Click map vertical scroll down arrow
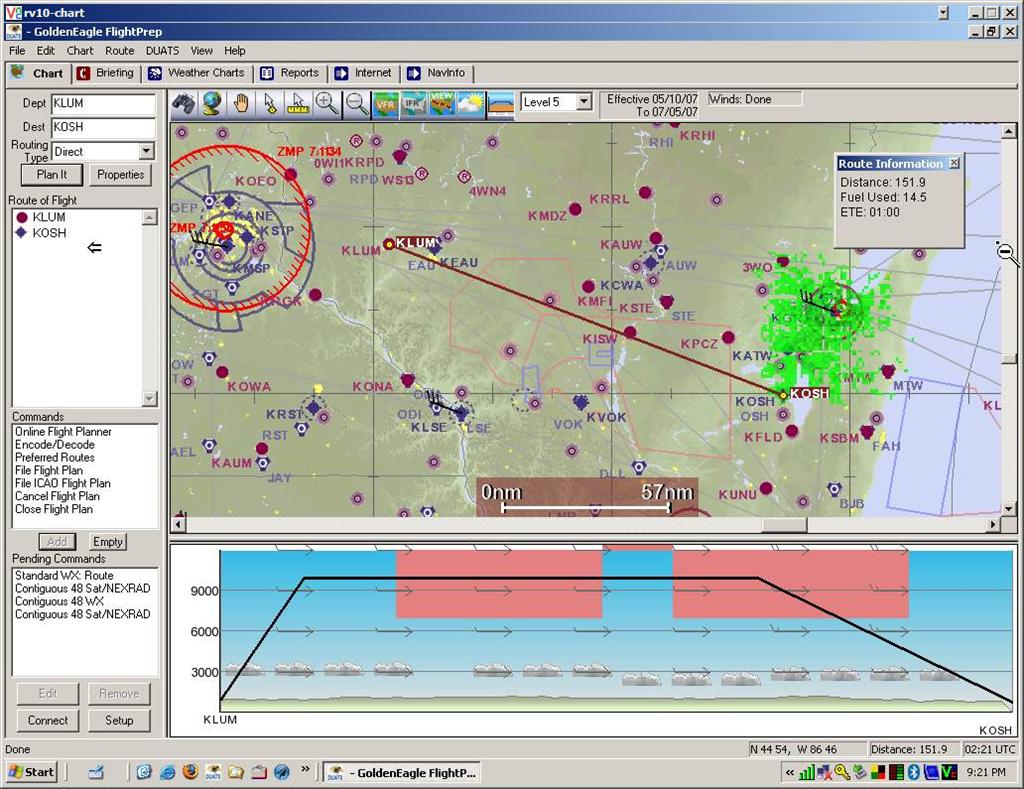This screenshot has width=1024, height=789. (x=1009, y=509)
